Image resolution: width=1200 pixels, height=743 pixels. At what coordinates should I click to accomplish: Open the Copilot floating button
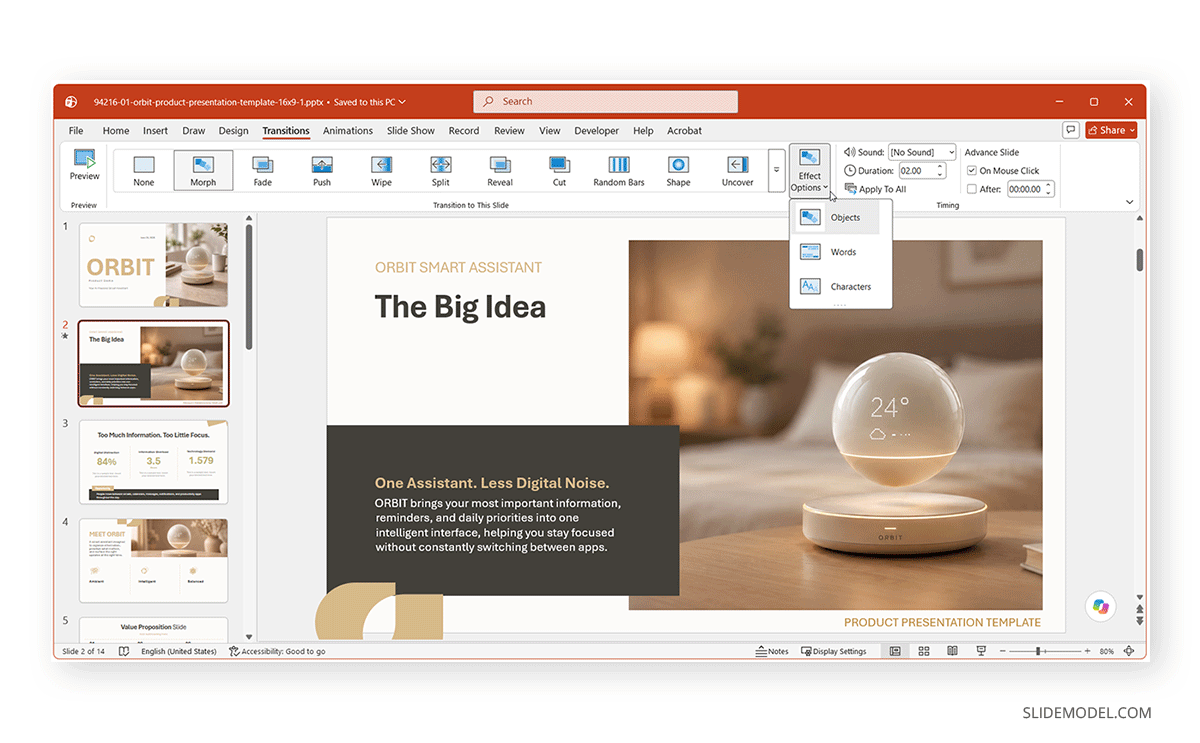coord(1101,606)
